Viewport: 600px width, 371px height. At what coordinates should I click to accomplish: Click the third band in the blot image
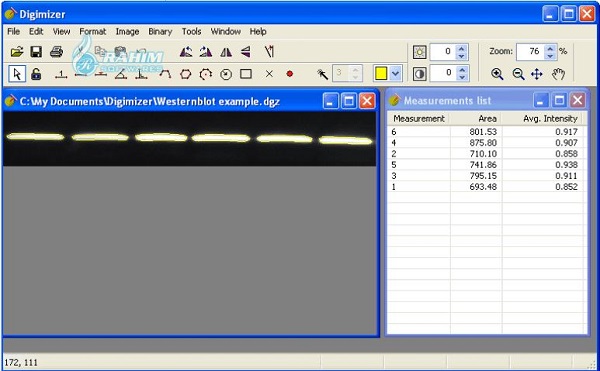[161, 137]
